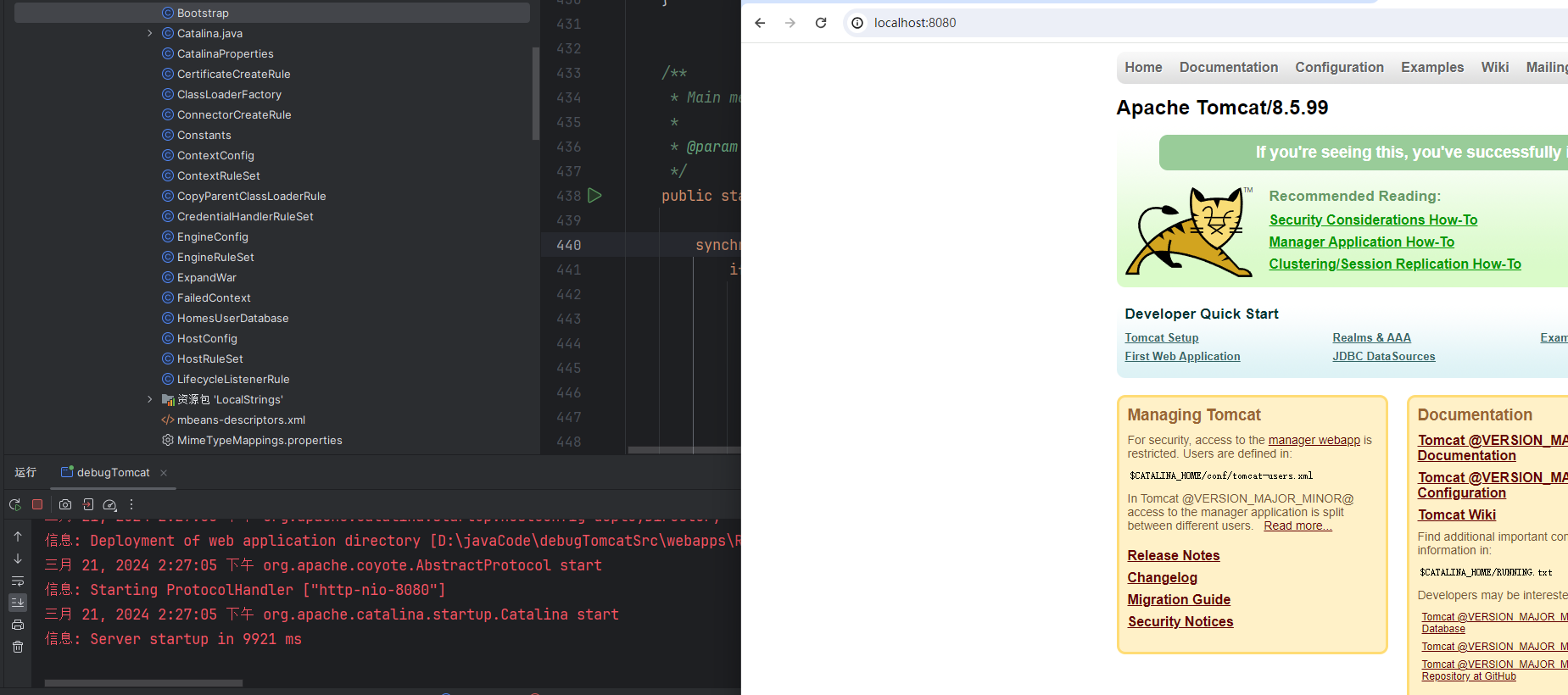The width and height of the screenshot is (1568, 695).
Task: Toggle scroll to end of console
Action: click(18, 603)
